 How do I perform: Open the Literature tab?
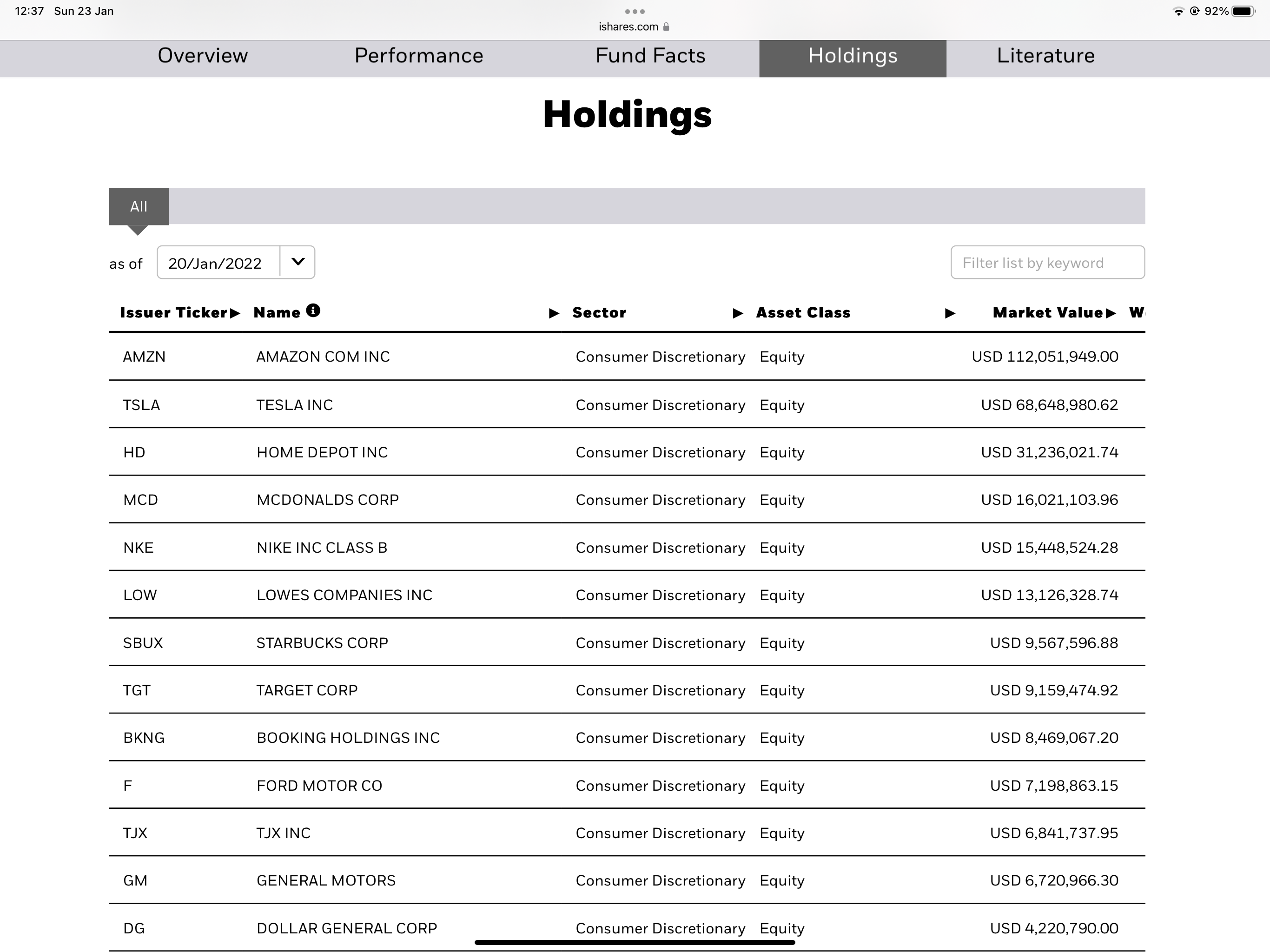(x=1045, y=56)
